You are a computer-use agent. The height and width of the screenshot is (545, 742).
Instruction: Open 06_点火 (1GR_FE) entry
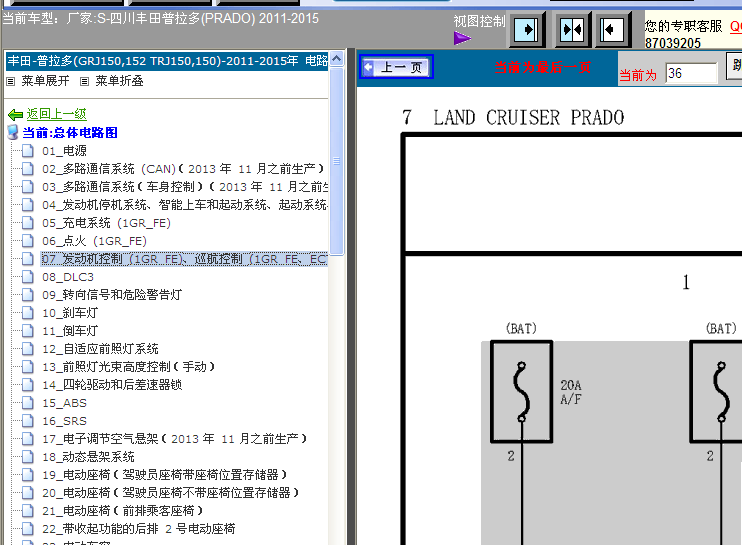pyautogui.click(x=95, y=241)
